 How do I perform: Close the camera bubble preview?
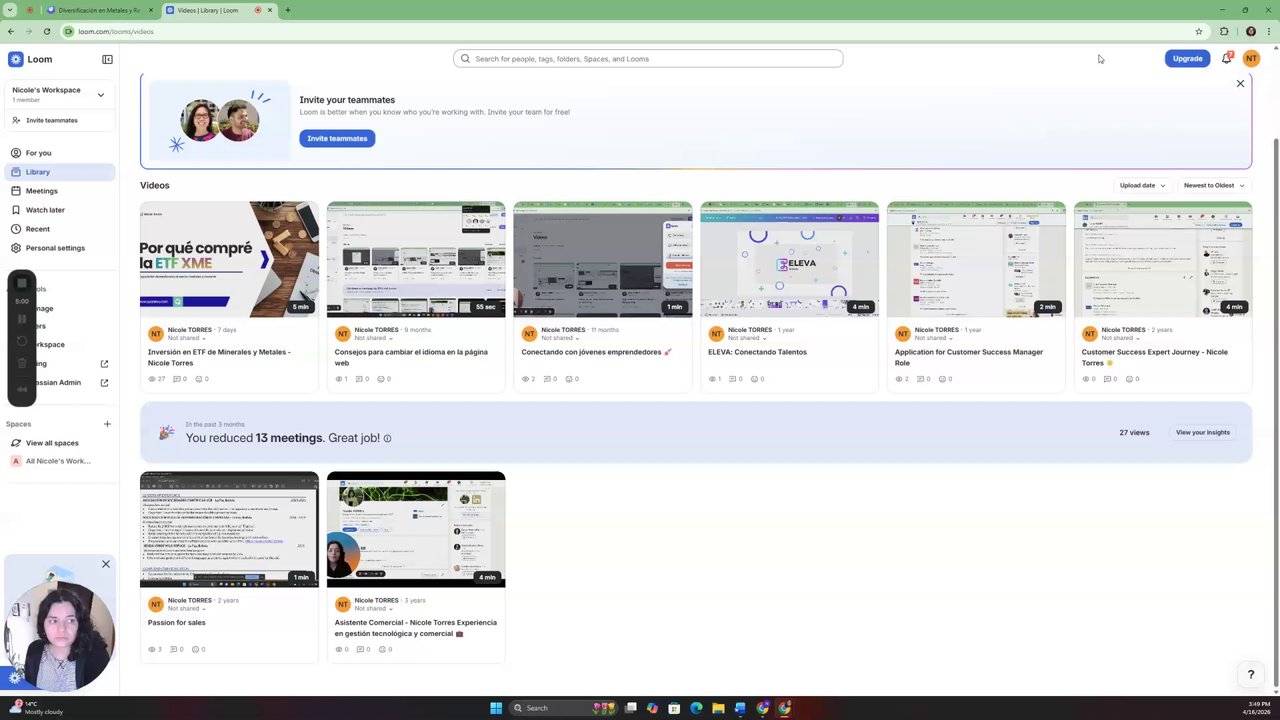coord(105,564)
